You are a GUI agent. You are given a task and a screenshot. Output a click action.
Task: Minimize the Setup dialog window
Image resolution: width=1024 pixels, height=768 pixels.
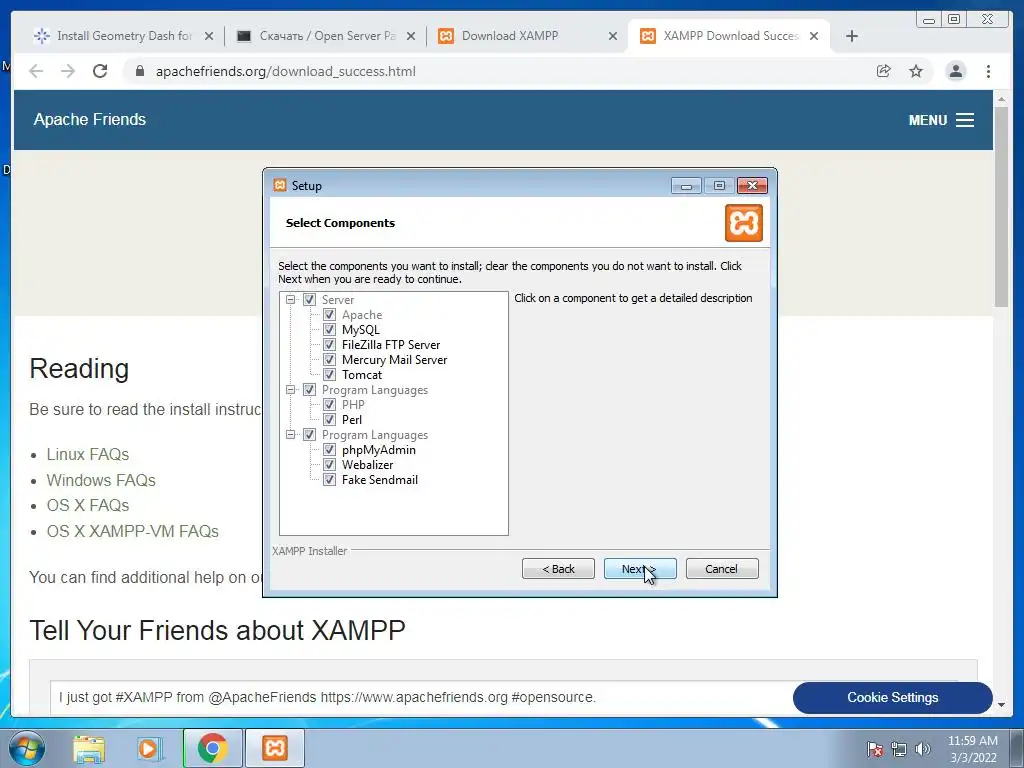[x=686, y=186]
